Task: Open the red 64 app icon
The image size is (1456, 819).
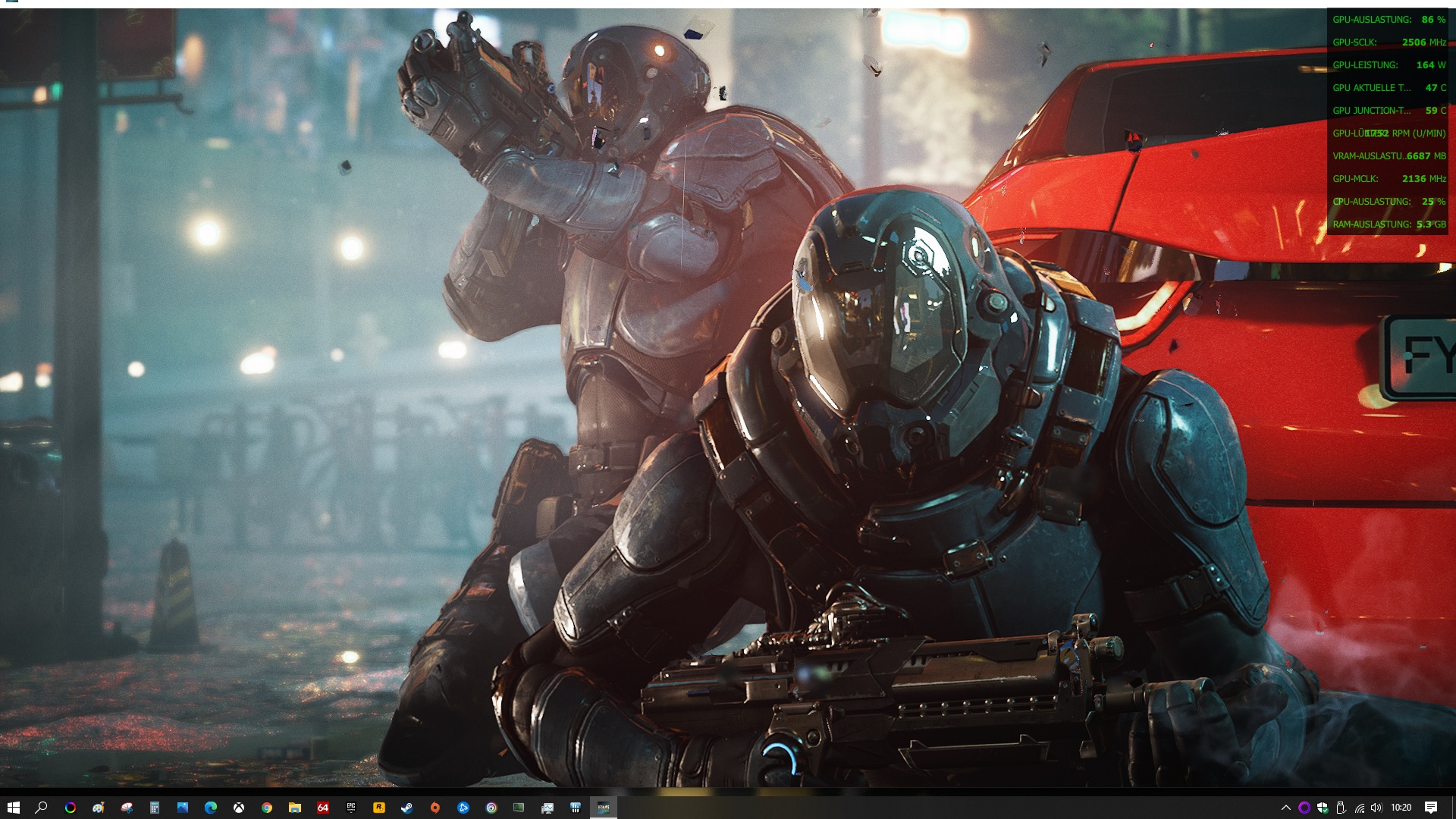Action: click(x=323, y=808)
